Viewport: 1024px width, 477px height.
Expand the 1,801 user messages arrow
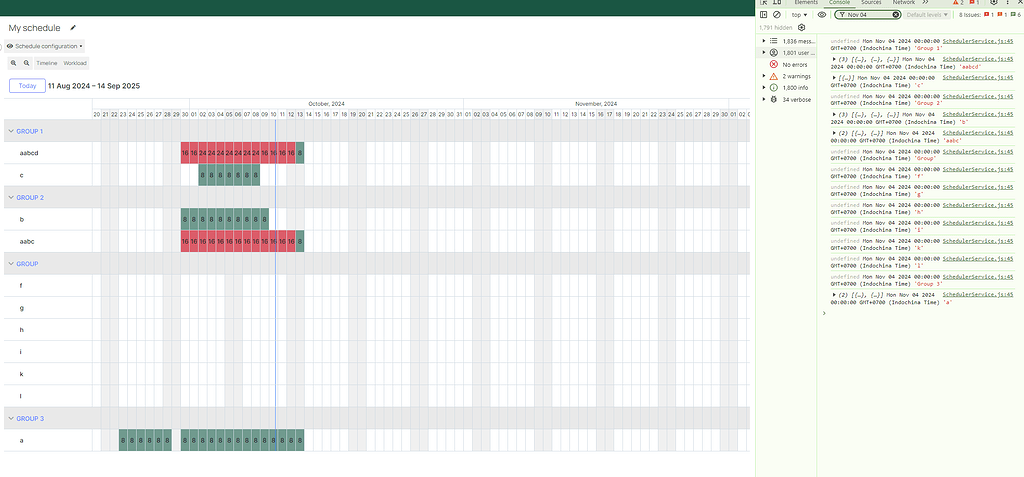763,52
